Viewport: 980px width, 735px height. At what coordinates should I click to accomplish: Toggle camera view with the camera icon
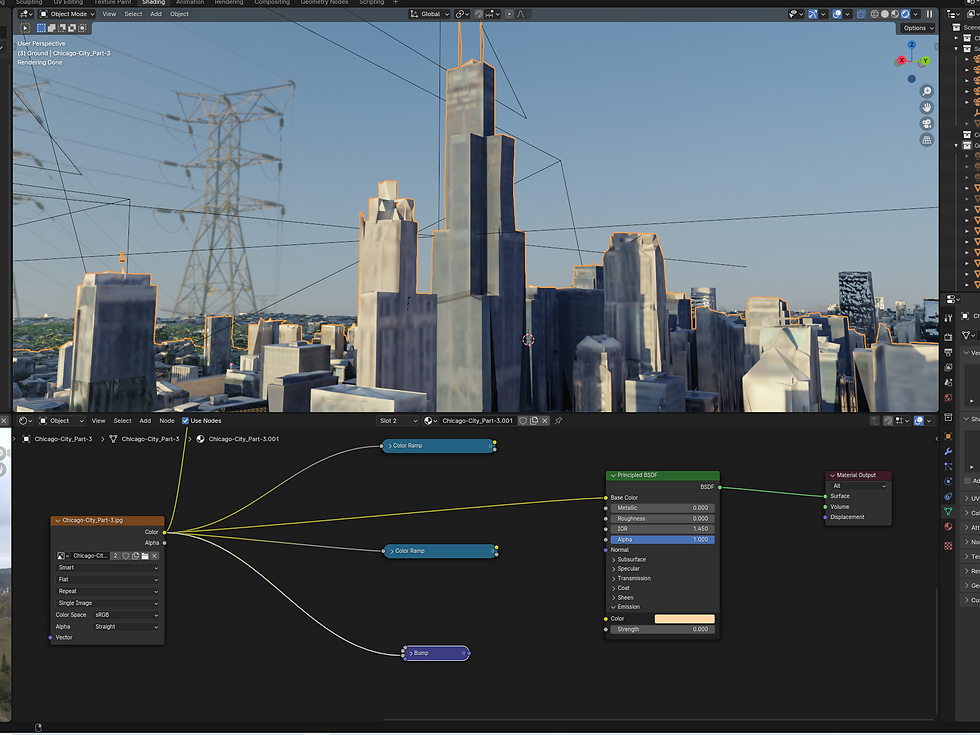click(927, 123)
